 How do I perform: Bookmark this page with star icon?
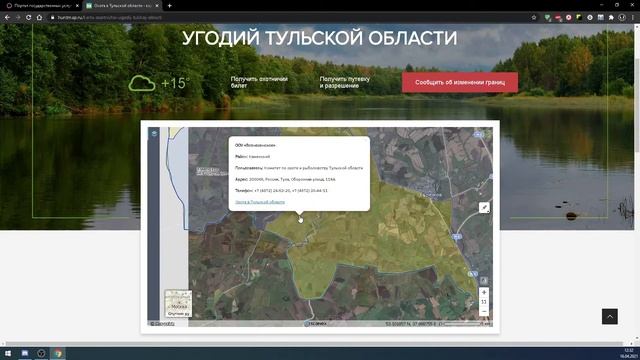coord(534,18)
